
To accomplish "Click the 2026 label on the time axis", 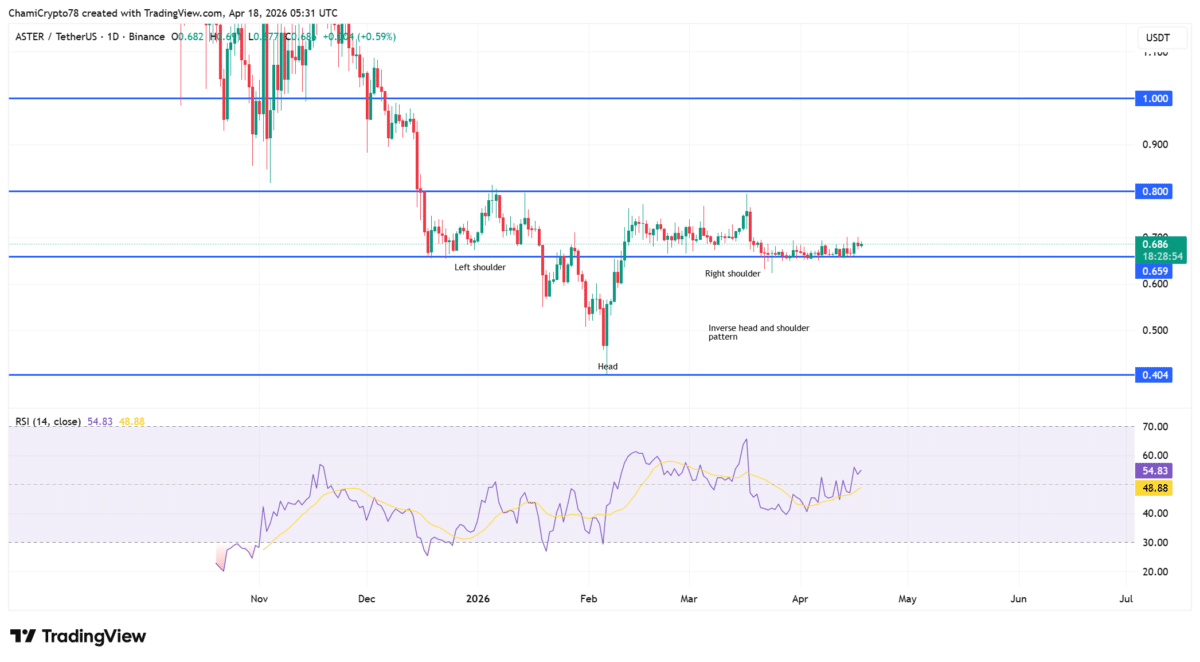I will point(477,598).
